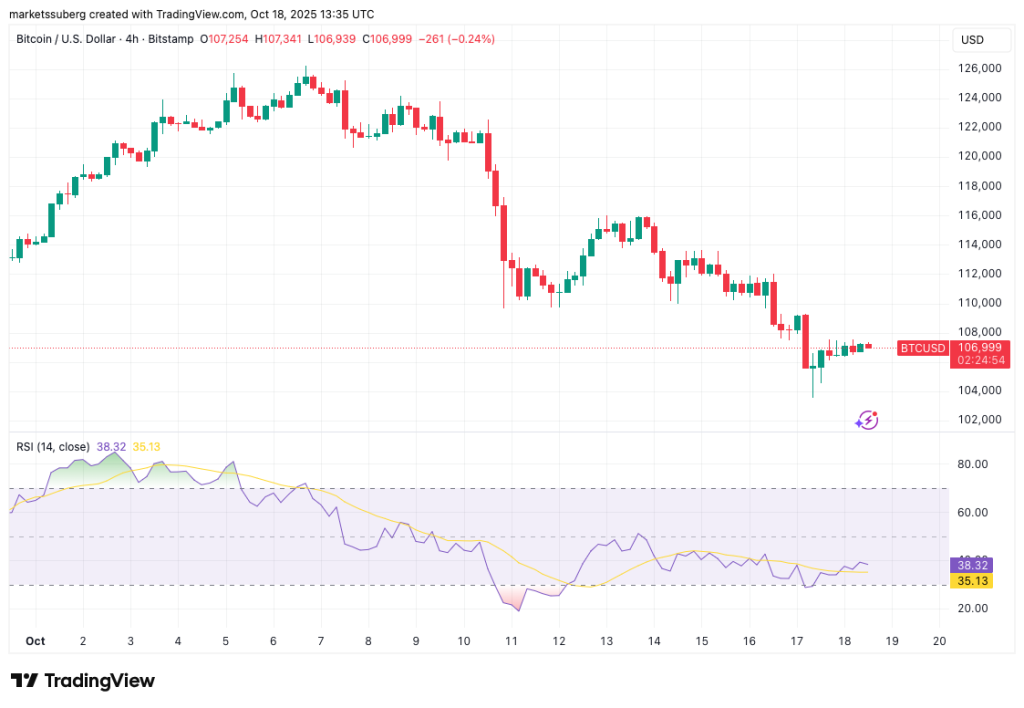Click the TradingView wordmark text

(100, 681)
